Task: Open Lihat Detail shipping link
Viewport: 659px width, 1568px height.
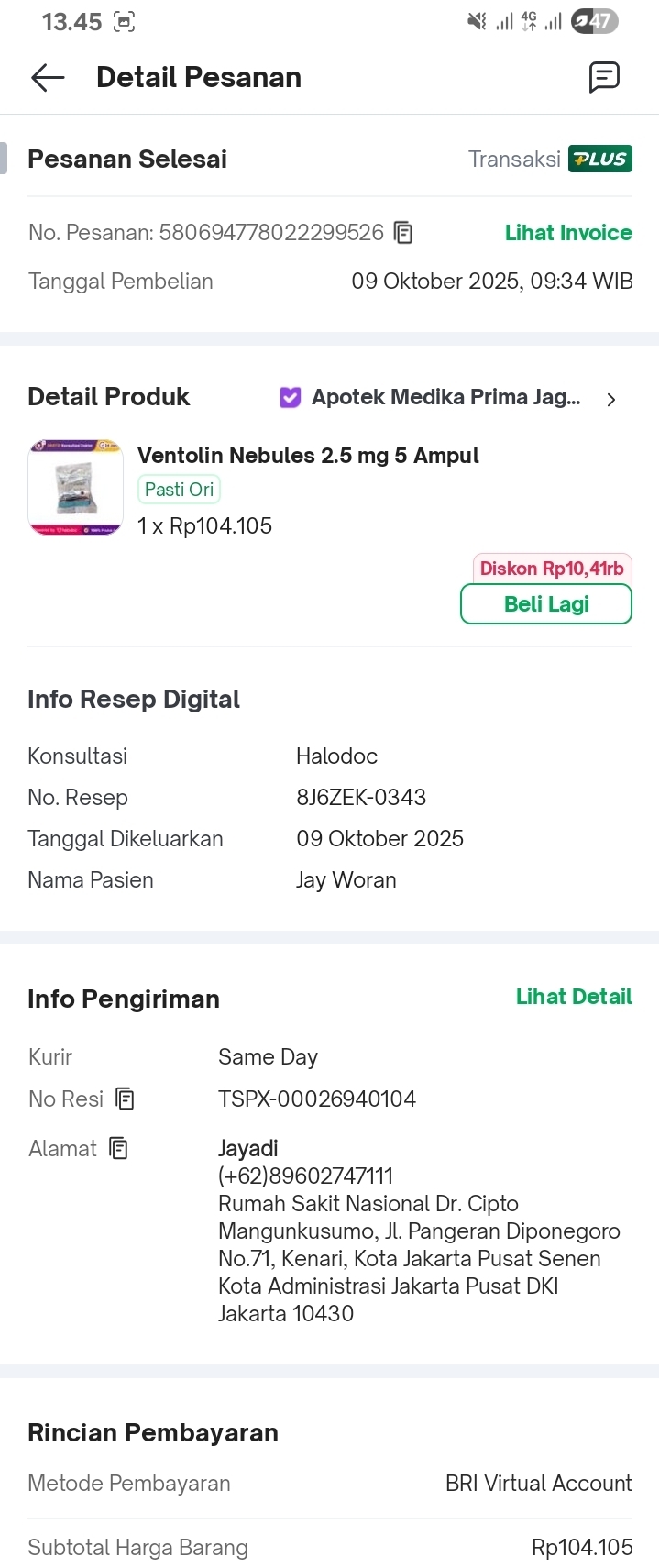Action: (x=574, y=997)
